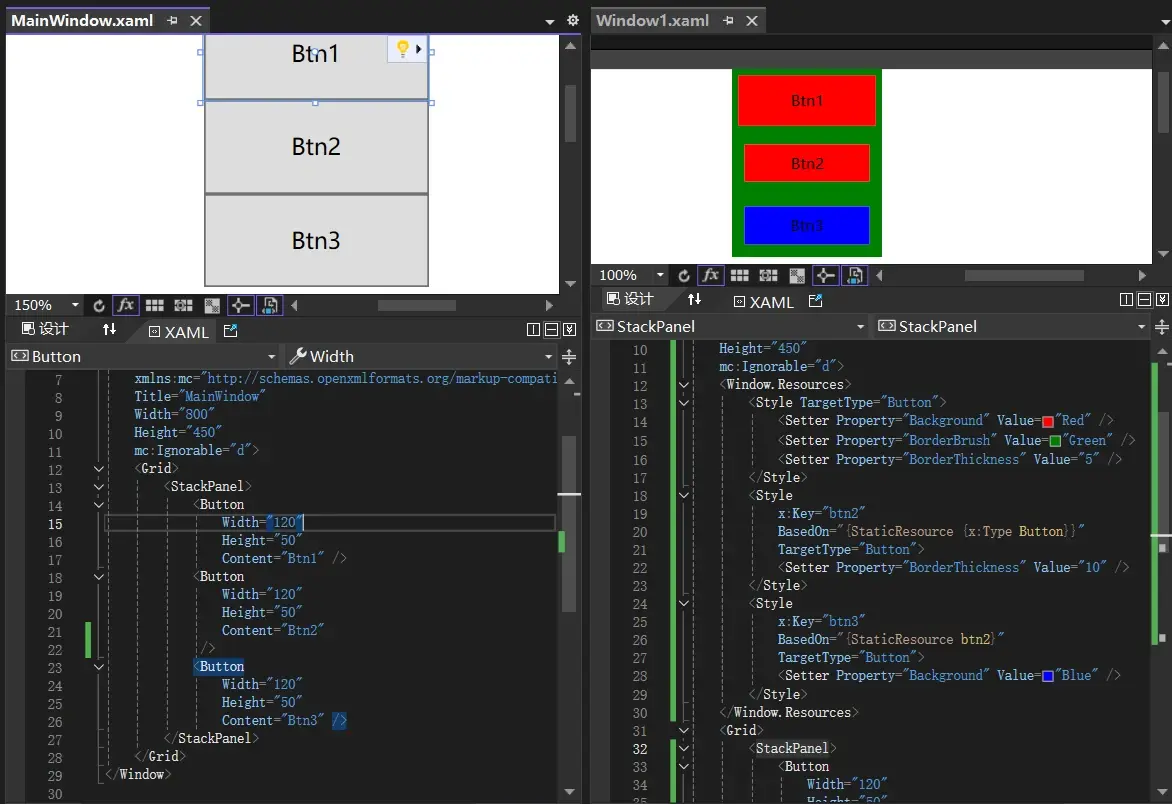
Task: Activate the Window1.xaml document tab
Action: pyautogui.click(x=653, y=20)
